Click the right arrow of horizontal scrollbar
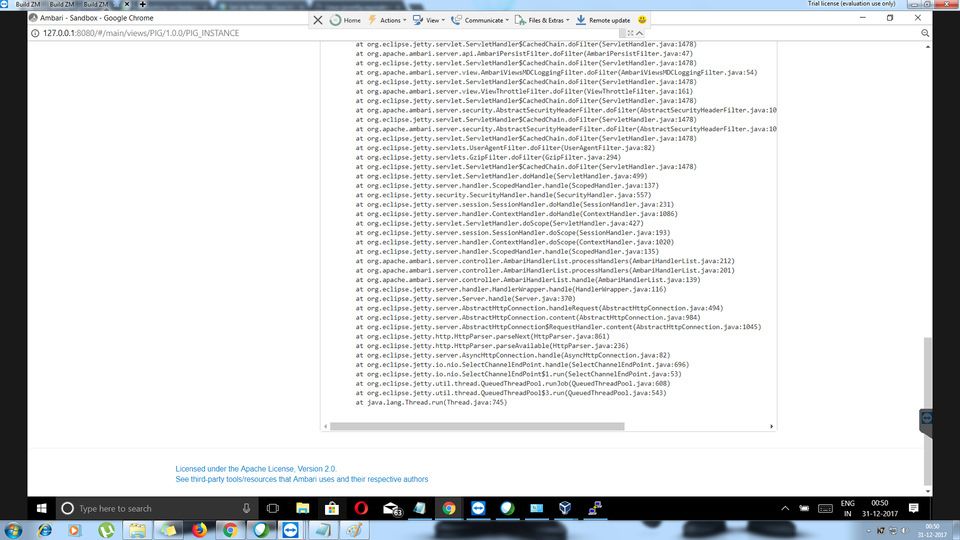Screen dimensions: 960x540 click(771, 426)
